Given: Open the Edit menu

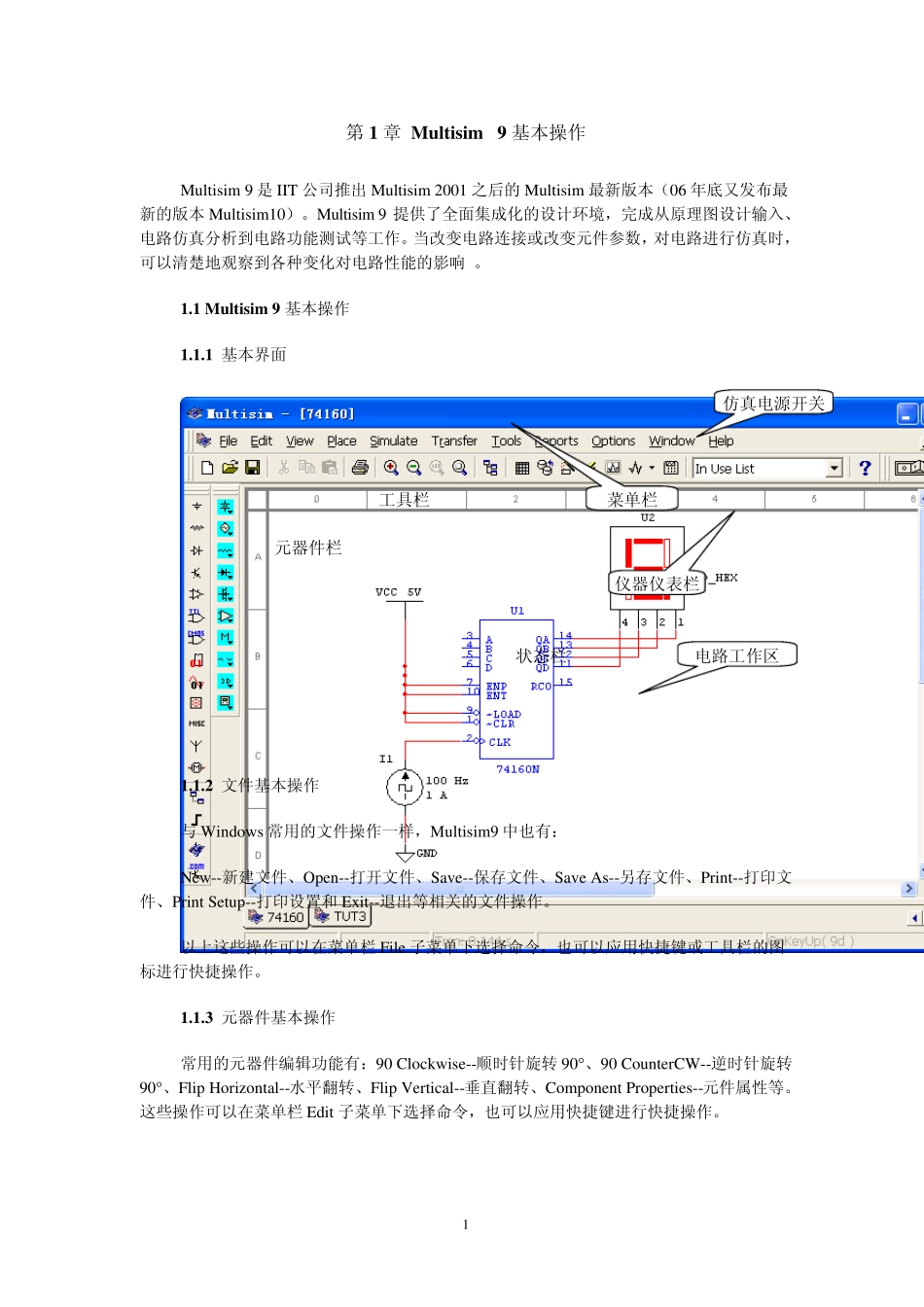Looking at the screenshot, I should 261,441.
